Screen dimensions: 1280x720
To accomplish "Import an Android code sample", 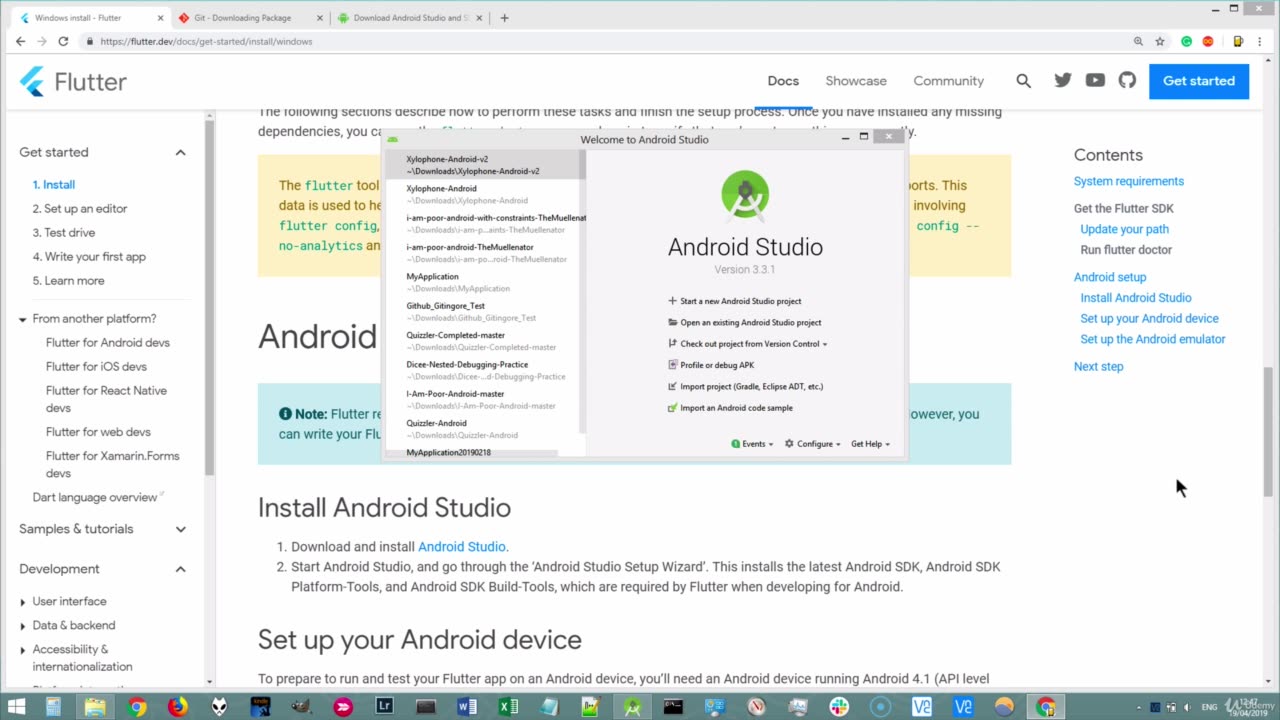I will point(730,408).
